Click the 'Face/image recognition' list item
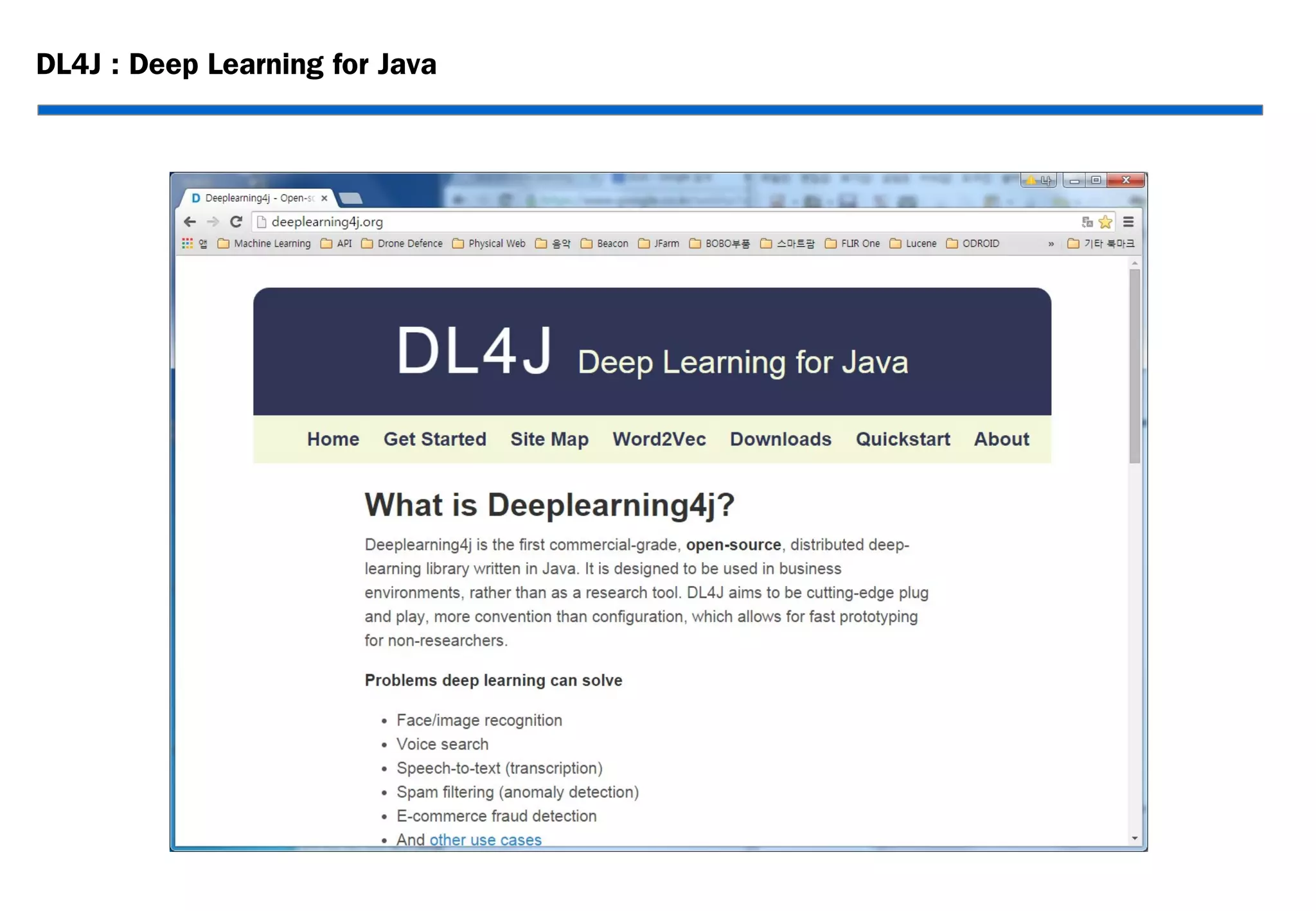The image size is (1316, 911). point(479,720)
